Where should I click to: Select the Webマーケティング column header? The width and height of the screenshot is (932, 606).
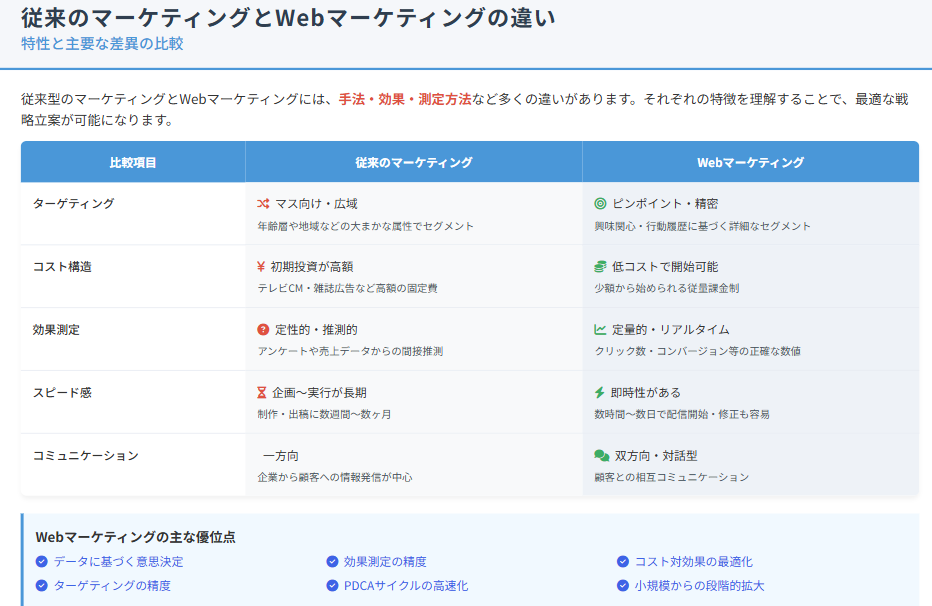coord(750,162)
